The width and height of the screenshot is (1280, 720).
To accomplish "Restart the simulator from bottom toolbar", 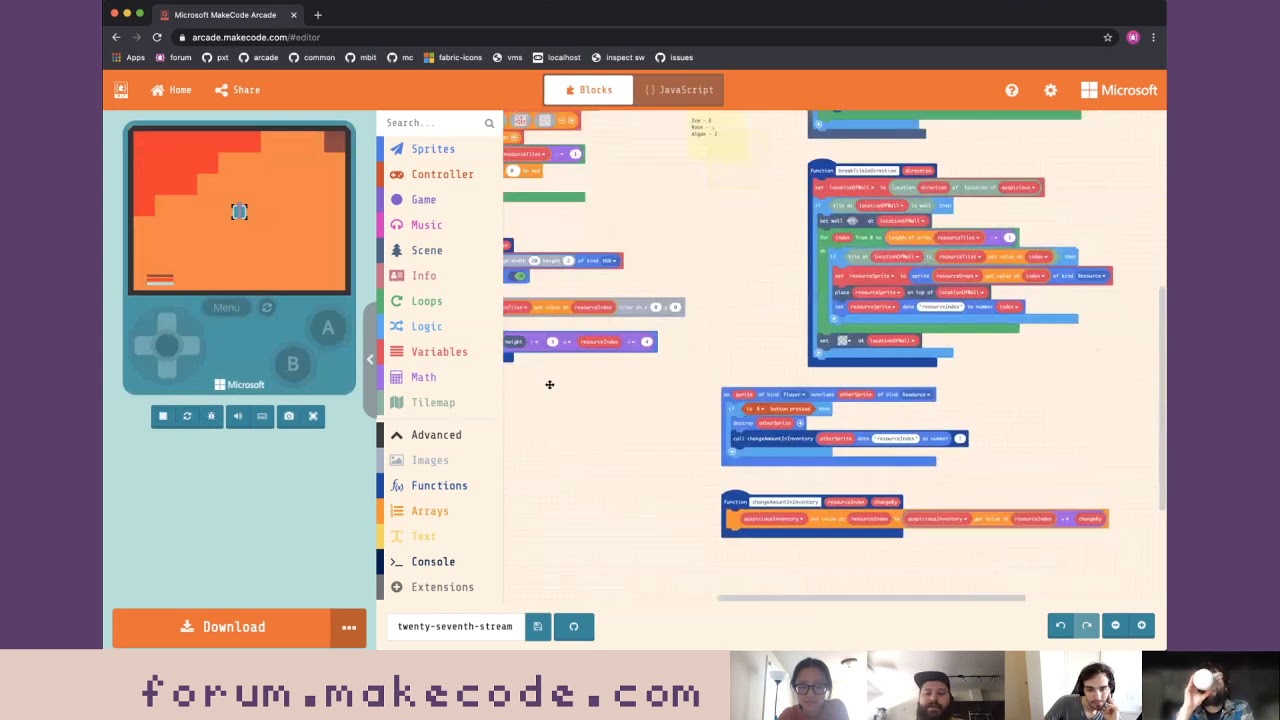I will (187, 416).
